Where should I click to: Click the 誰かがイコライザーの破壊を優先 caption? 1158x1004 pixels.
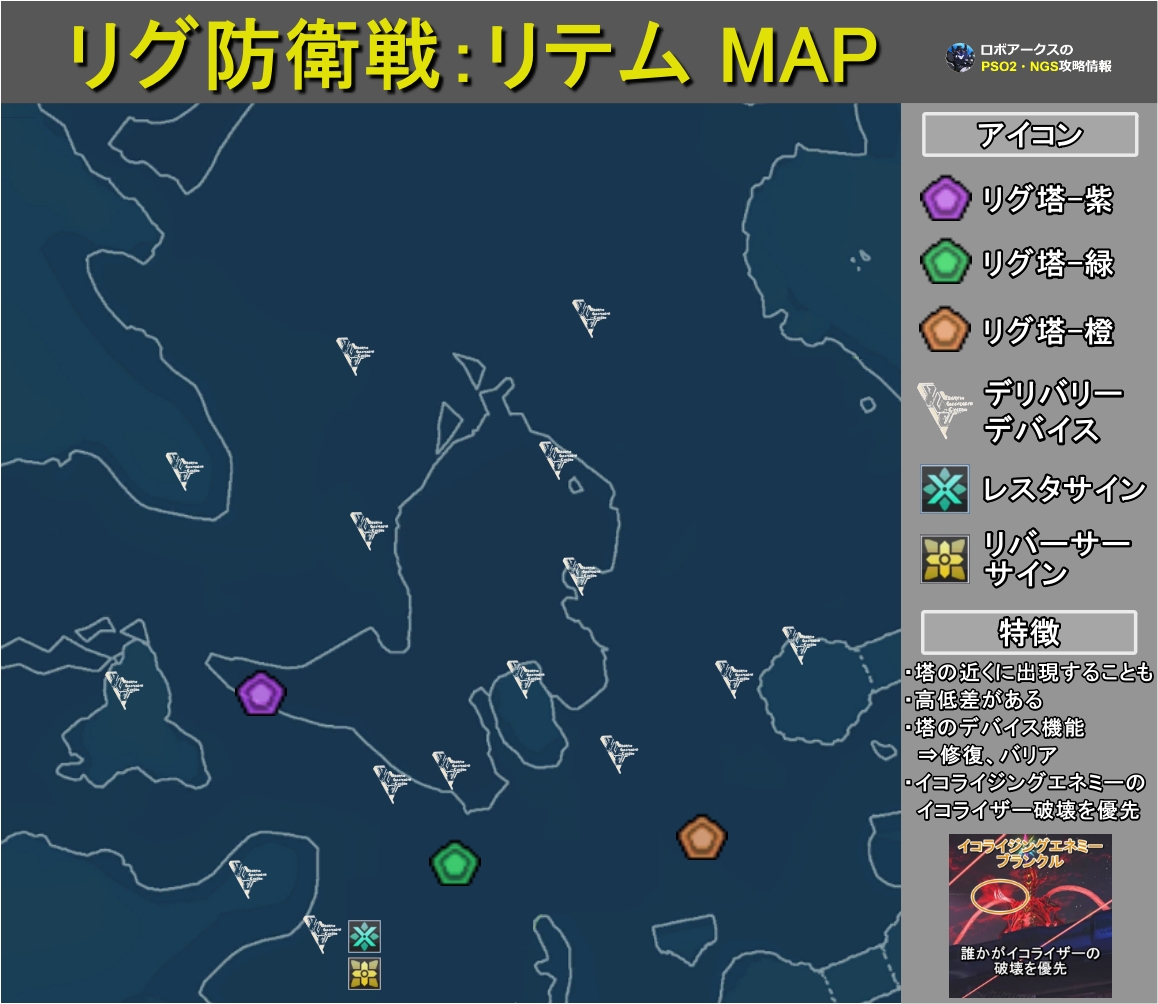pyautogui.click(x=1030, y=960)
